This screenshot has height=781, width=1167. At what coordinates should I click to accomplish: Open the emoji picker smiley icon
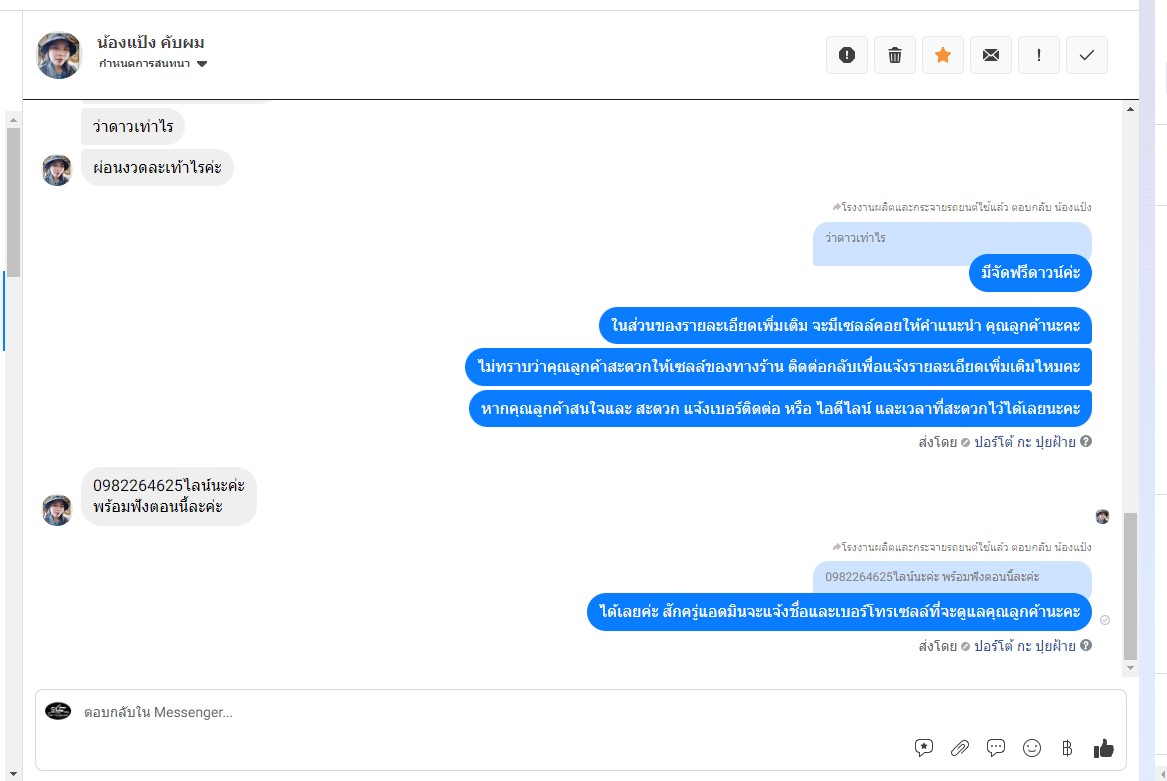1032,747
